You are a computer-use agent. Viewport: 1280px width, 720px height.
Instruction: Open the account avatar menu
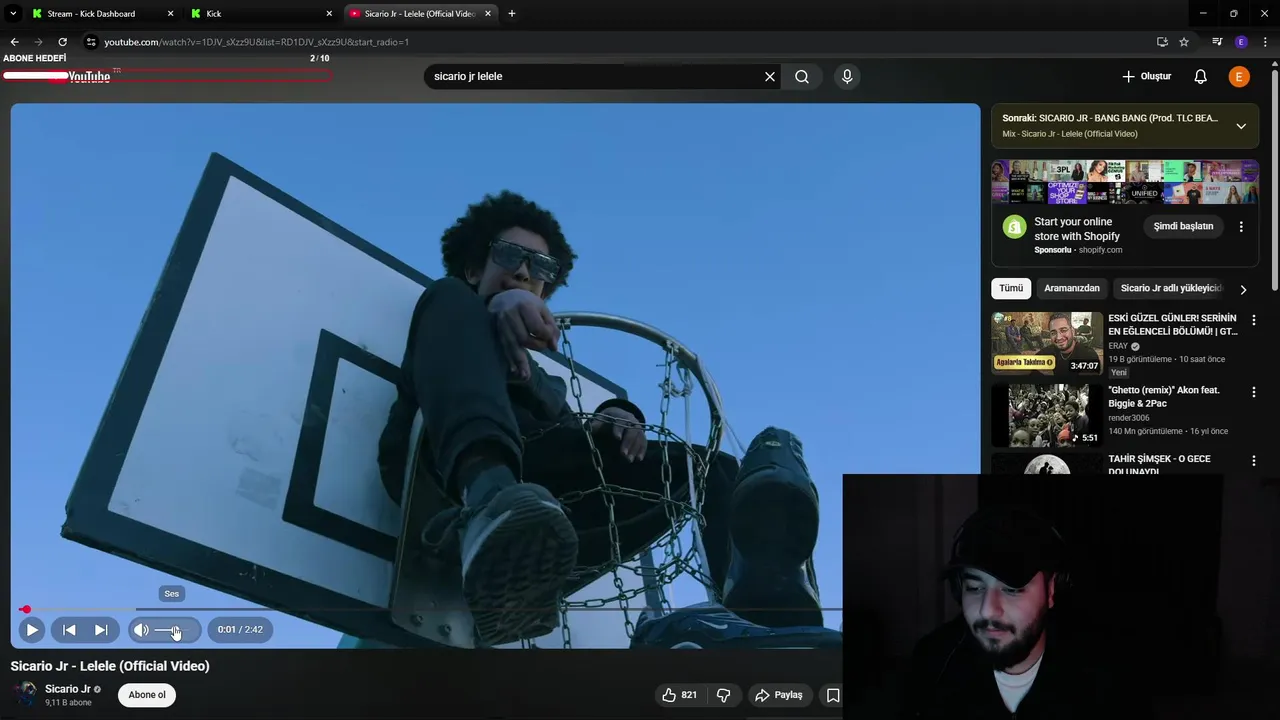(1239, 77)
